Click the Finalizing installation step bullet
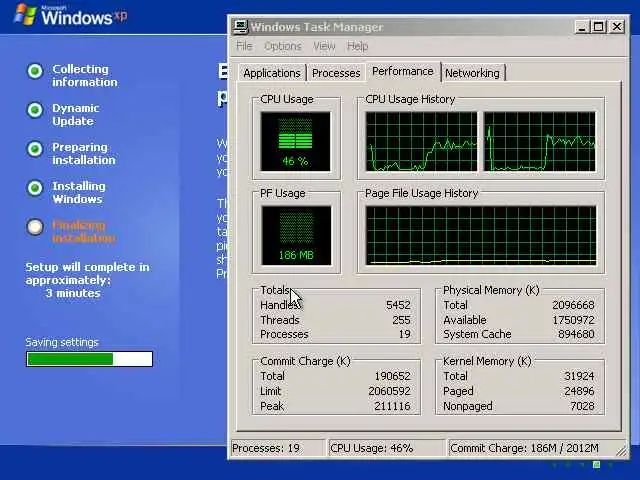 35,227
